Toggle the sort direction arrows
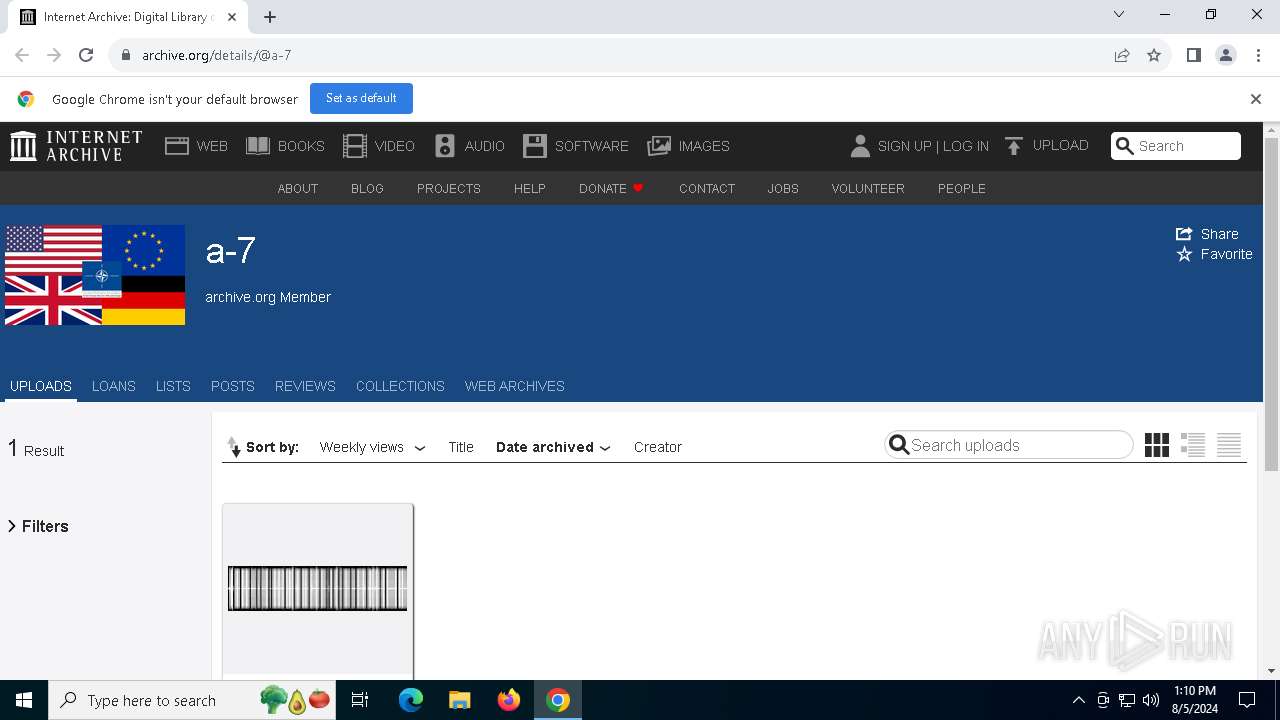 point(234,447)
